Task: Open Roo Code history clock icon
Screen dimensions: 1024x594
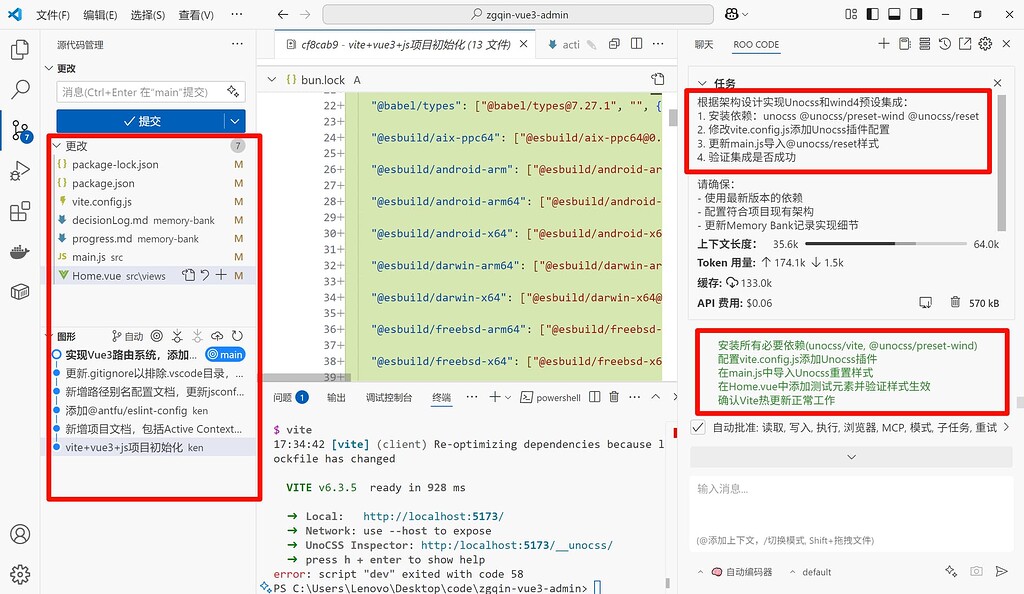Action: click(x=945, y=44)
